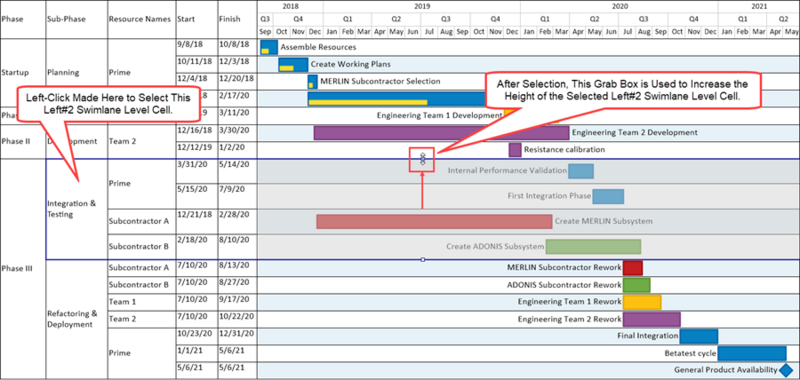This screenshot has height=380, width=800.
Task: Select the bottom circular handle of the selected swimlane
Action: point(422,260)
